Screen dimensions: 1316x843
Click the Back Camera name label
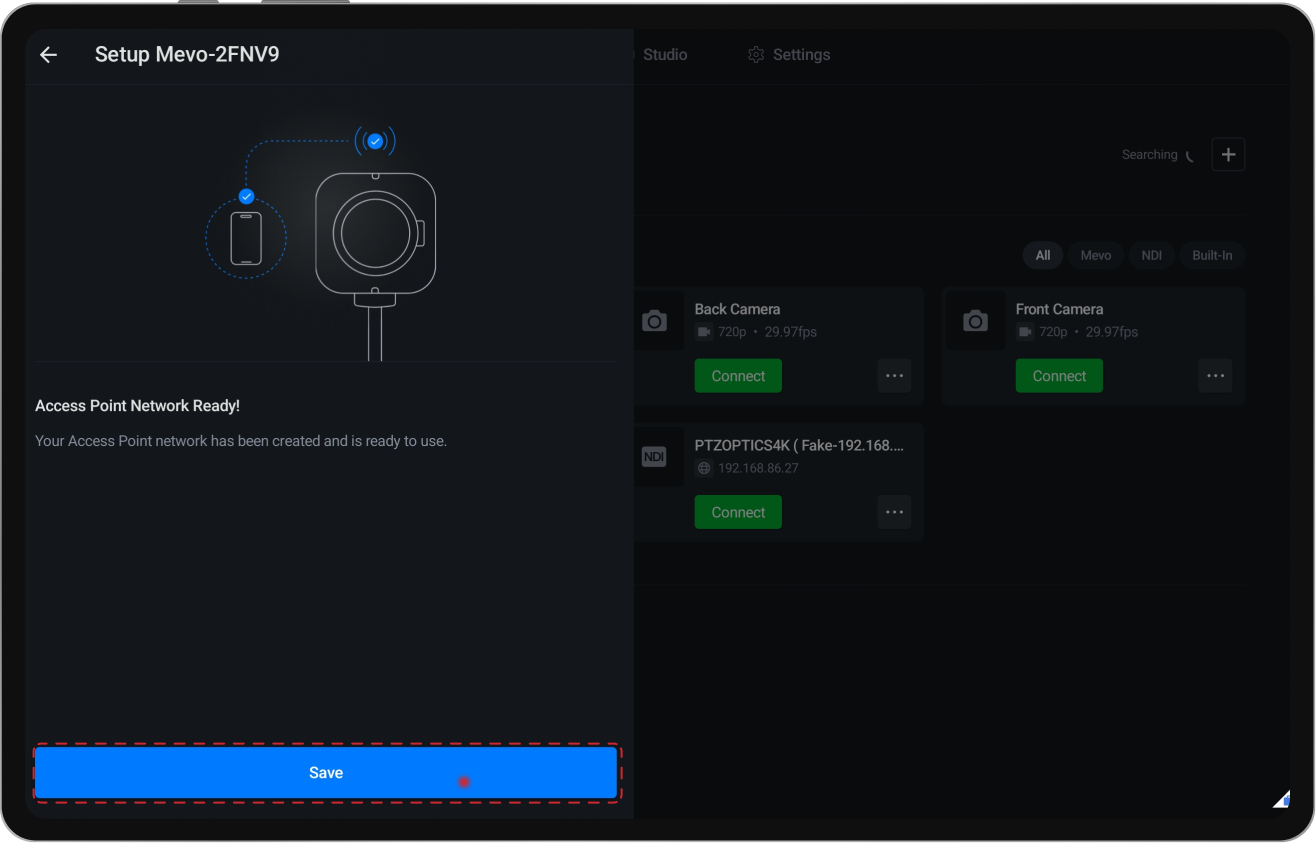tap(737, 309)
